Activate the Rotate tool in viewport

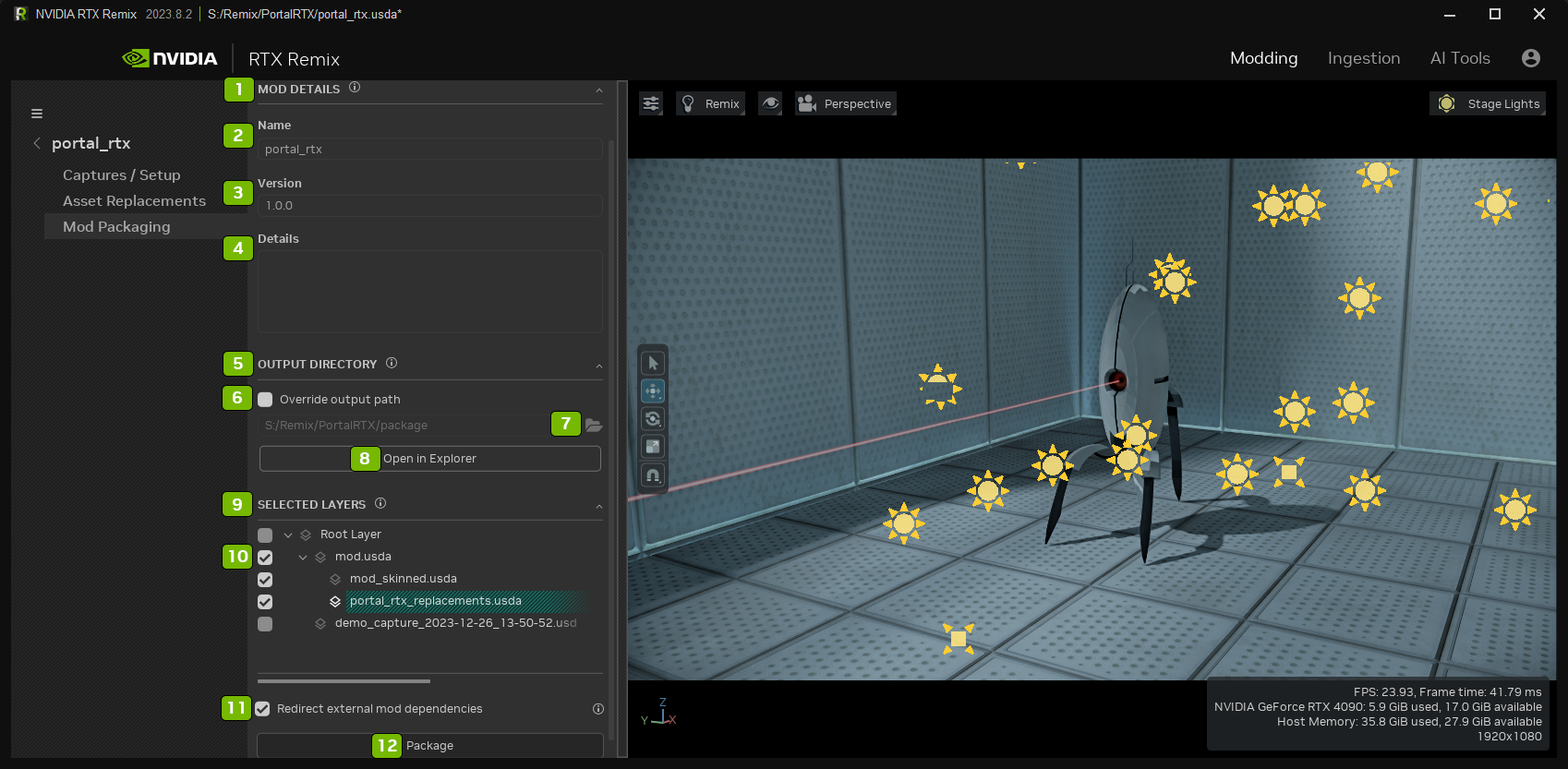coord(653,419)
